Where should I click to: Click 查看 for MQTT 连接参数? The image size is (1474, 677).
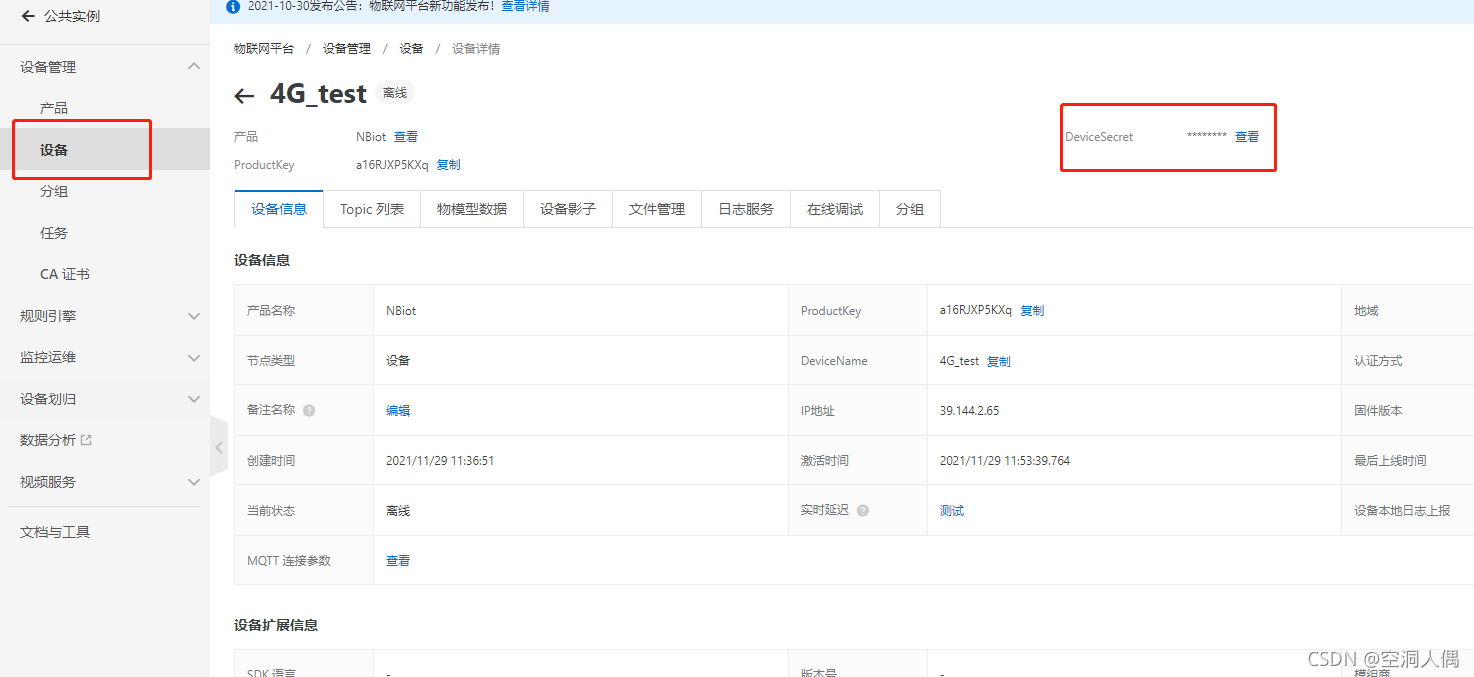(398, 561)
